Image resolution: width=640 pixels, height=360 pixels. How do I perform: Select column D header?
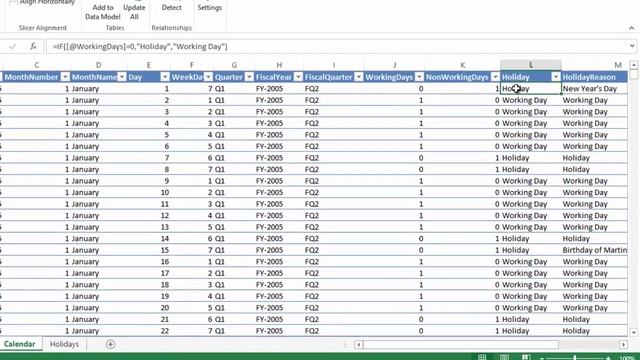click(x=98, y=65)
